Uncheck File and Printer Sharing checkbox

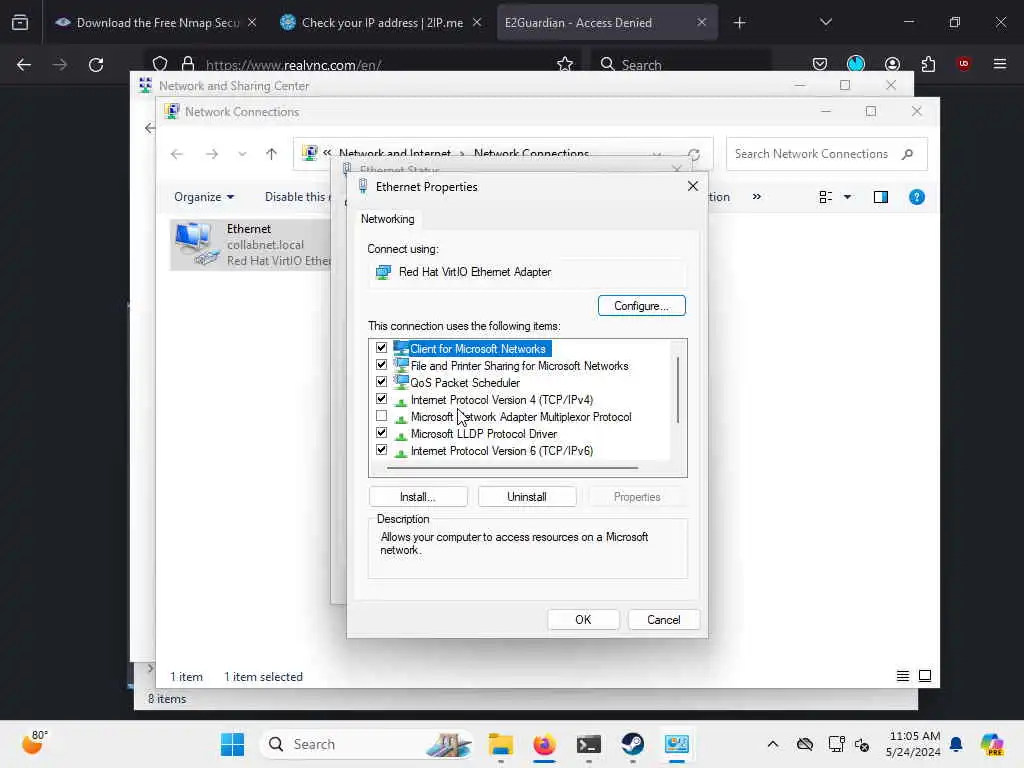tap(381, 365)
